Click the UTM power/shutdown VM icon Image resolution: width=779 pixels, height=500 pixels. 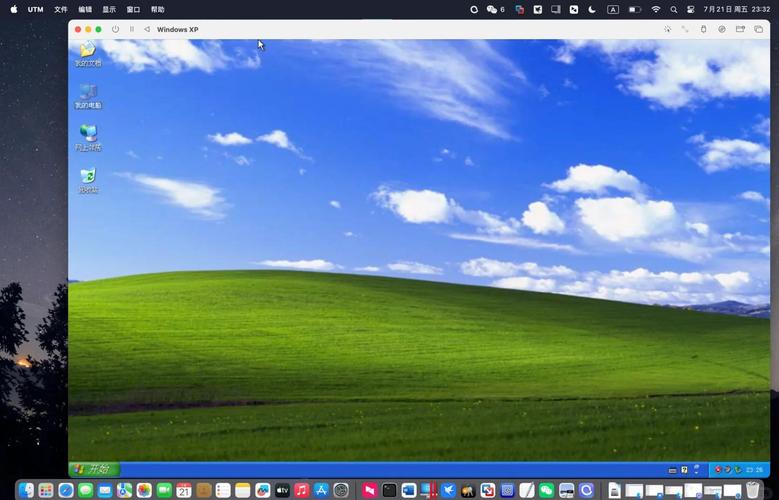(115, 29)
